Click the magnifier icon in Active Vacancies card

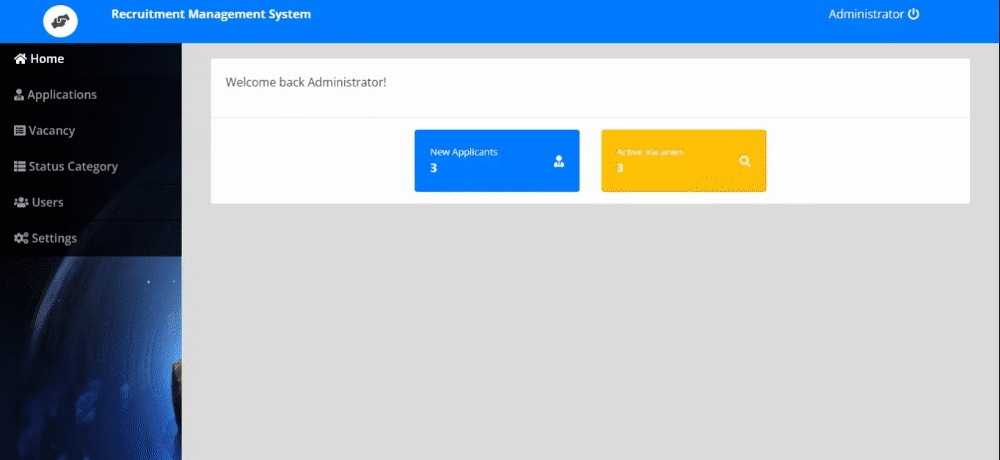[x=745, y=161]
